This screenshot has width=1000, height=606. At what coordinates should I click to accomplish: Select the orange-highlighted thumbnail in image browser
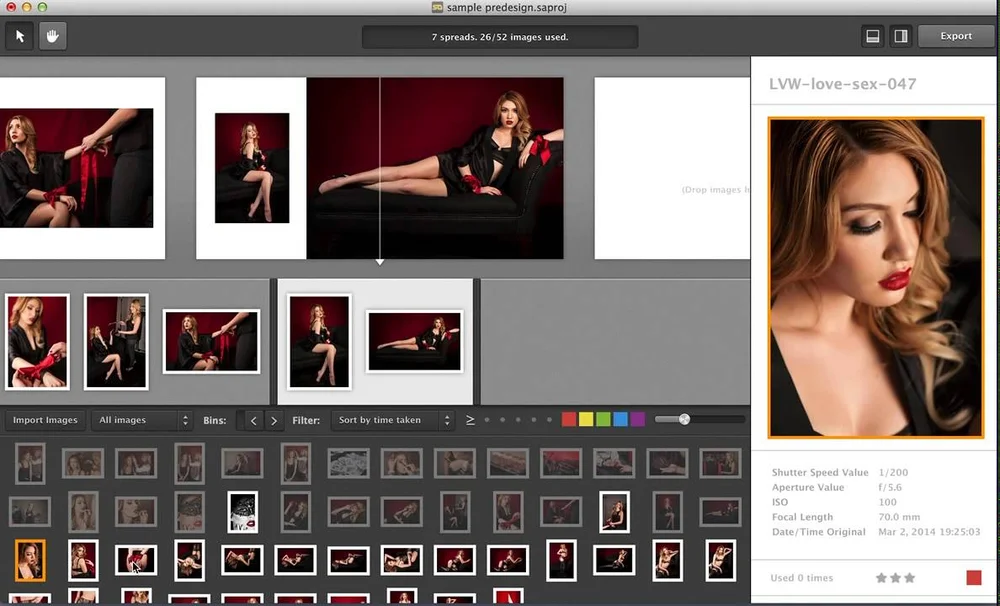pos(30,560)
